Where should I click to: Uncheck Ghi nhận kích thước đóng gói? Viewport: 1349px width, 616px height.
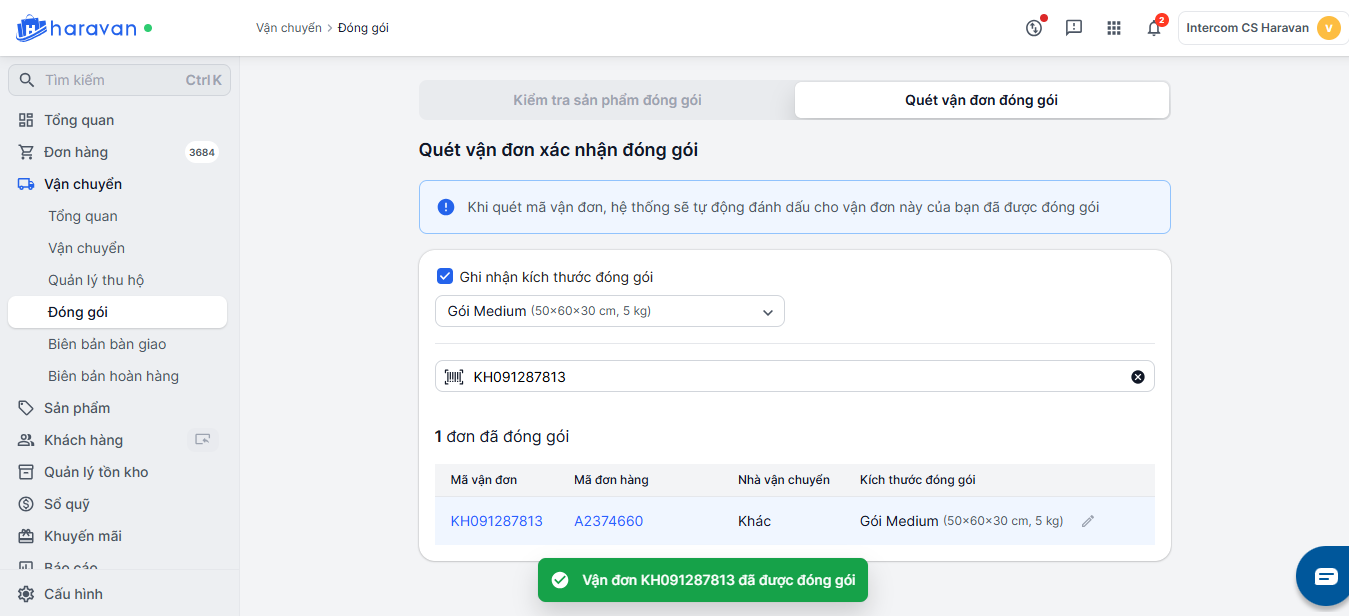446,277
